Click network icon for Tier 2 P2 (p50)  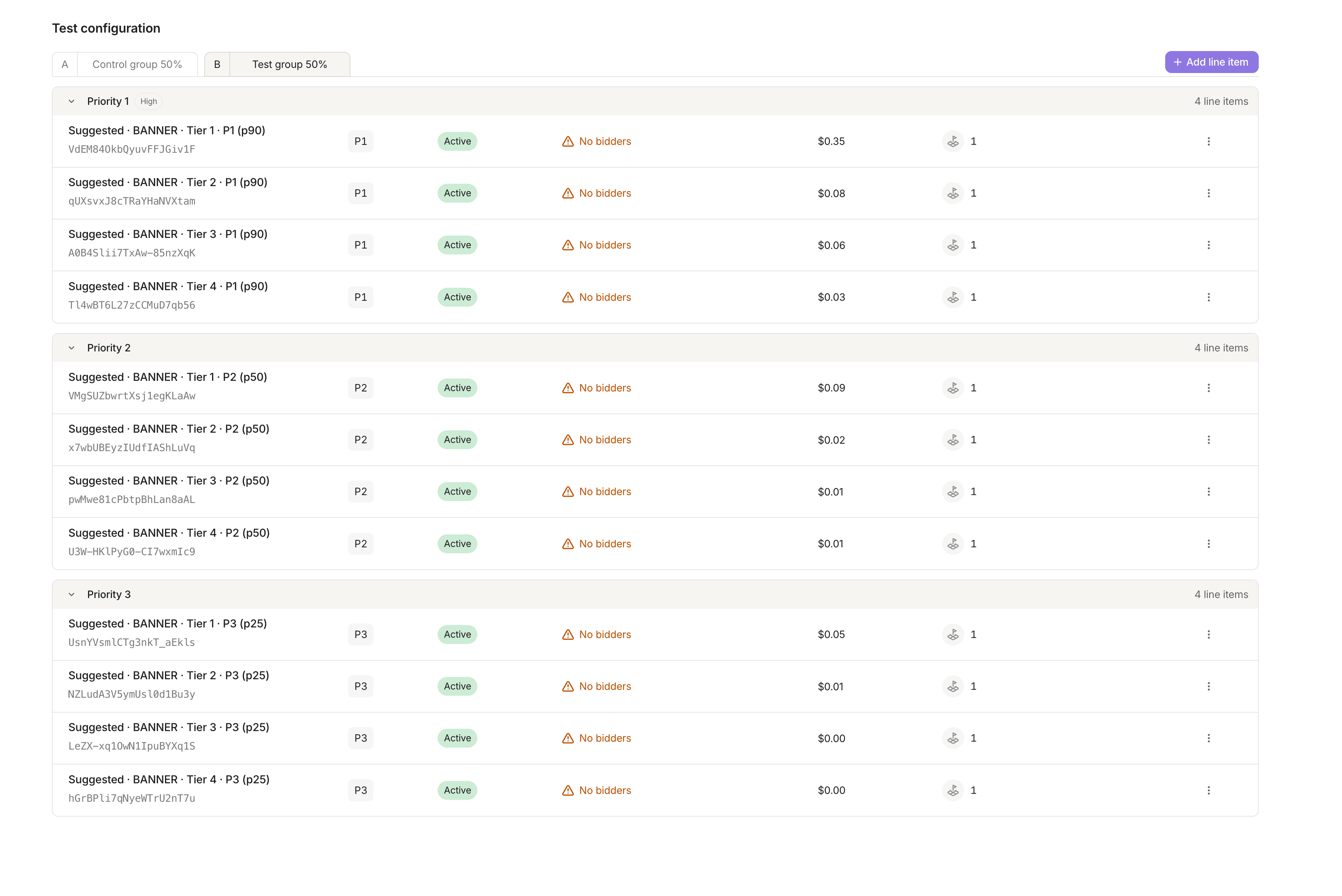[953, 440]
